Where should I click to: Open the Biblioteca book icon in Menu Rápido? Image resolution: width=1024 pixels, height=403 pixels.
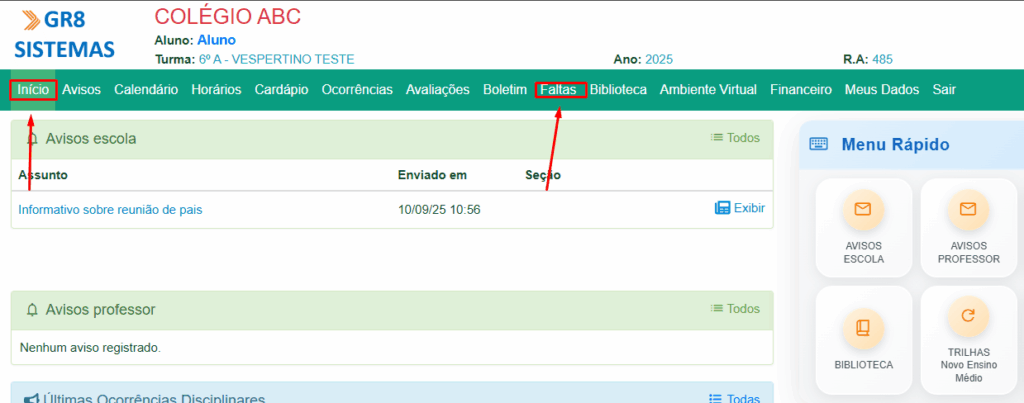coord(862,327)
